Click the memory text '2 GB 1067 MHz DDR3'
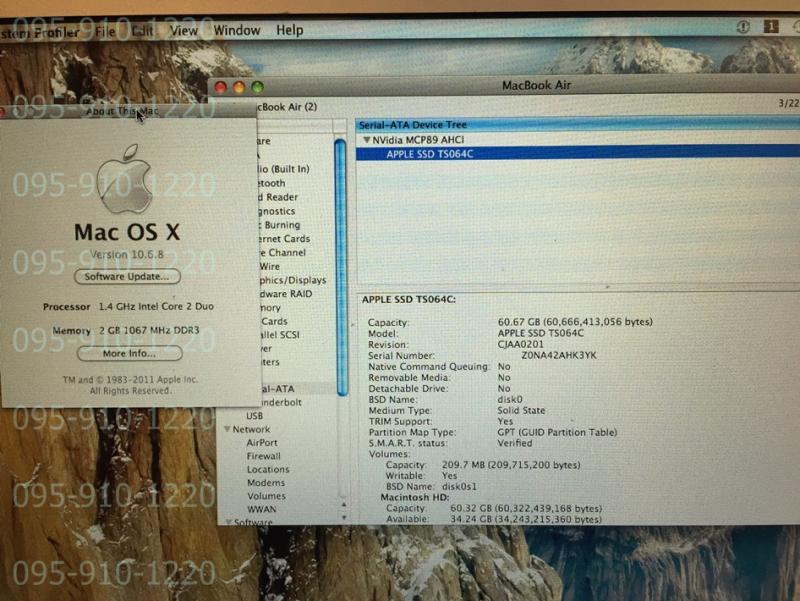Screen dimensions: 800x601 click(149, 330)
